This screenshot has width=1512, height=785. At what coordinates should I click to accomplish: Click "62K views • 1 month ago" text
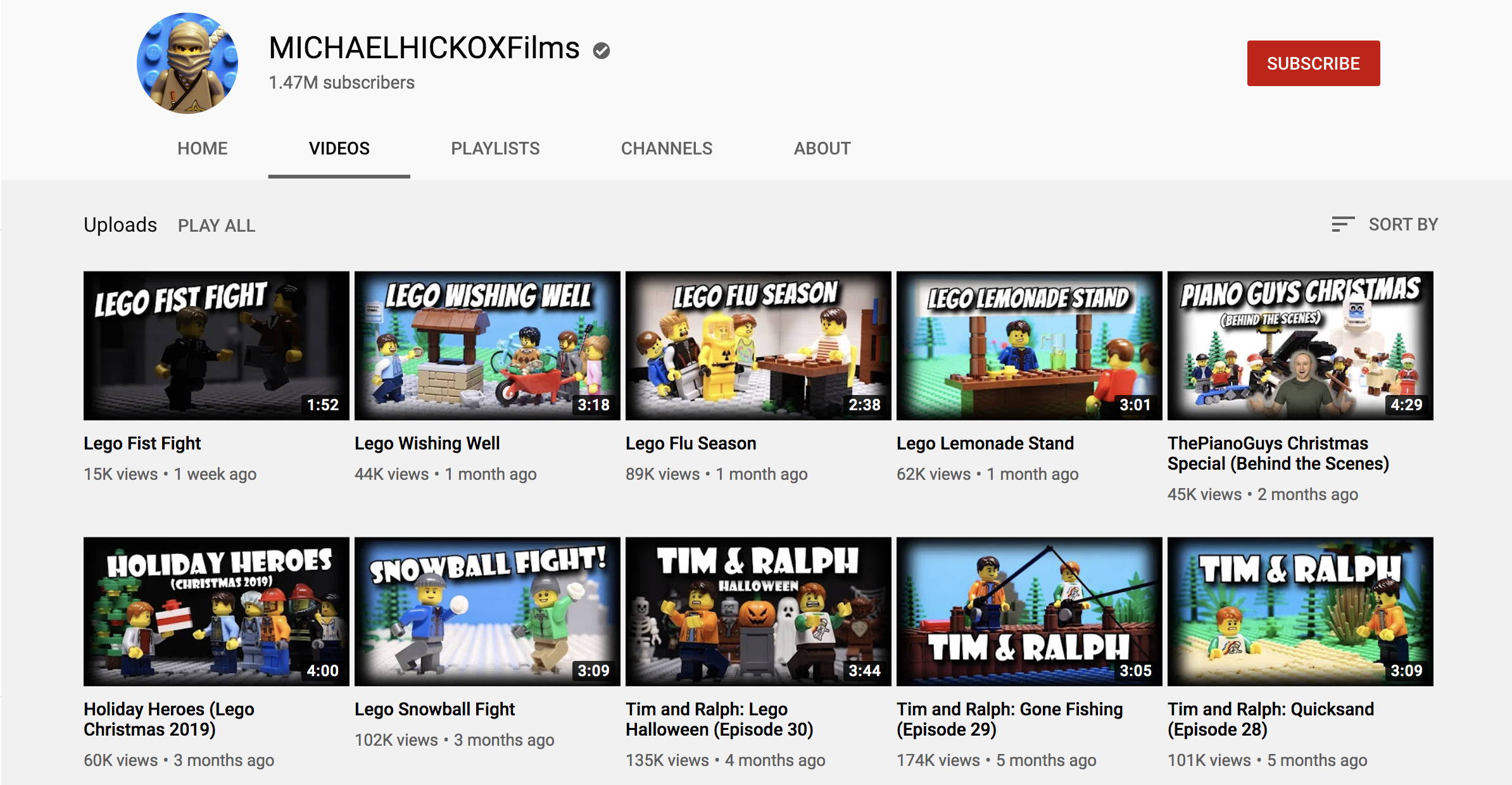pos(988,474)
